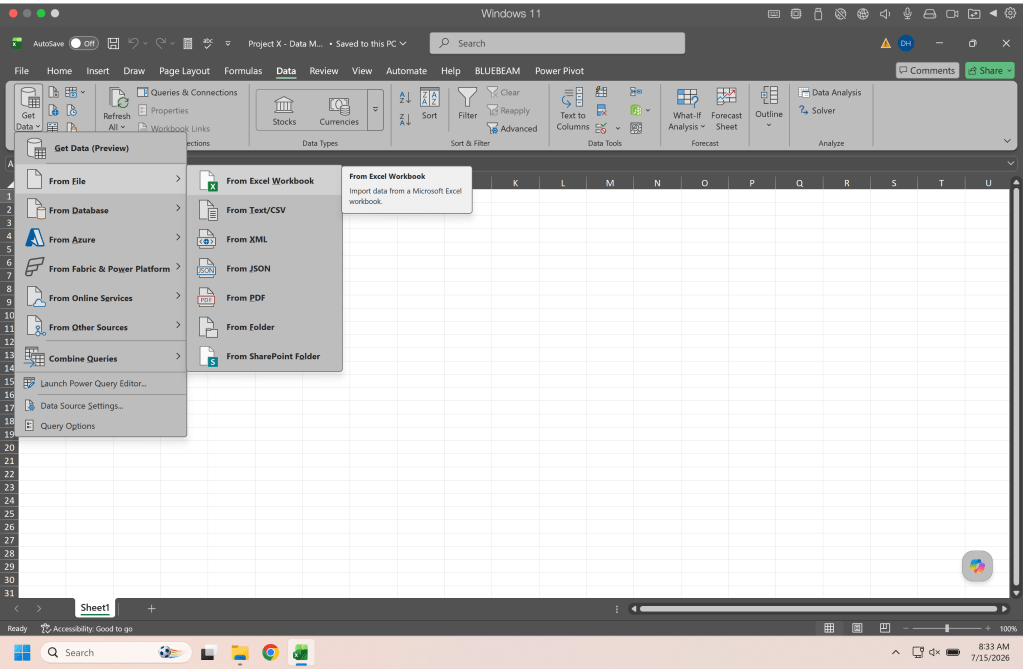Sort descending Z to A
The image size is (1023, 669).
405,119
